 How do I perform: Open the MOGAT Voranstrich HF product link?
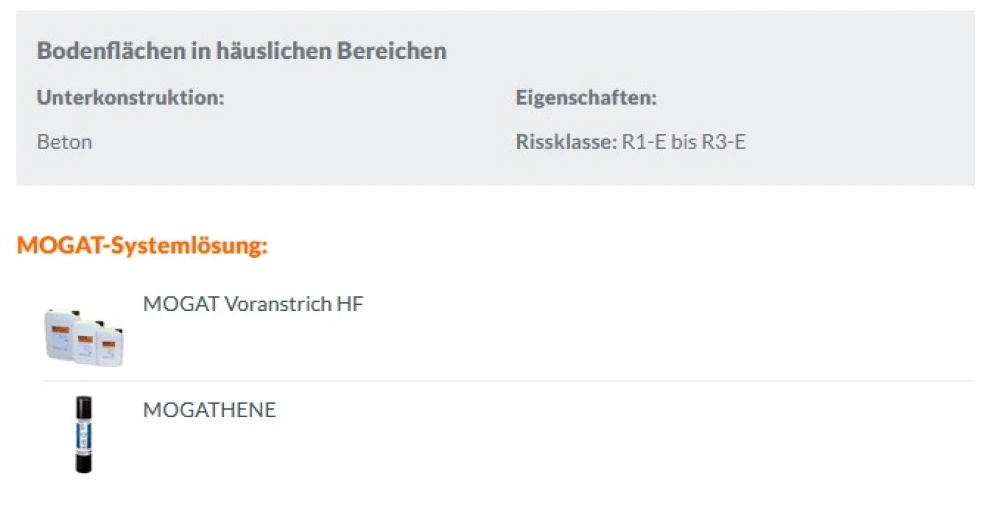tap(253, 304)
